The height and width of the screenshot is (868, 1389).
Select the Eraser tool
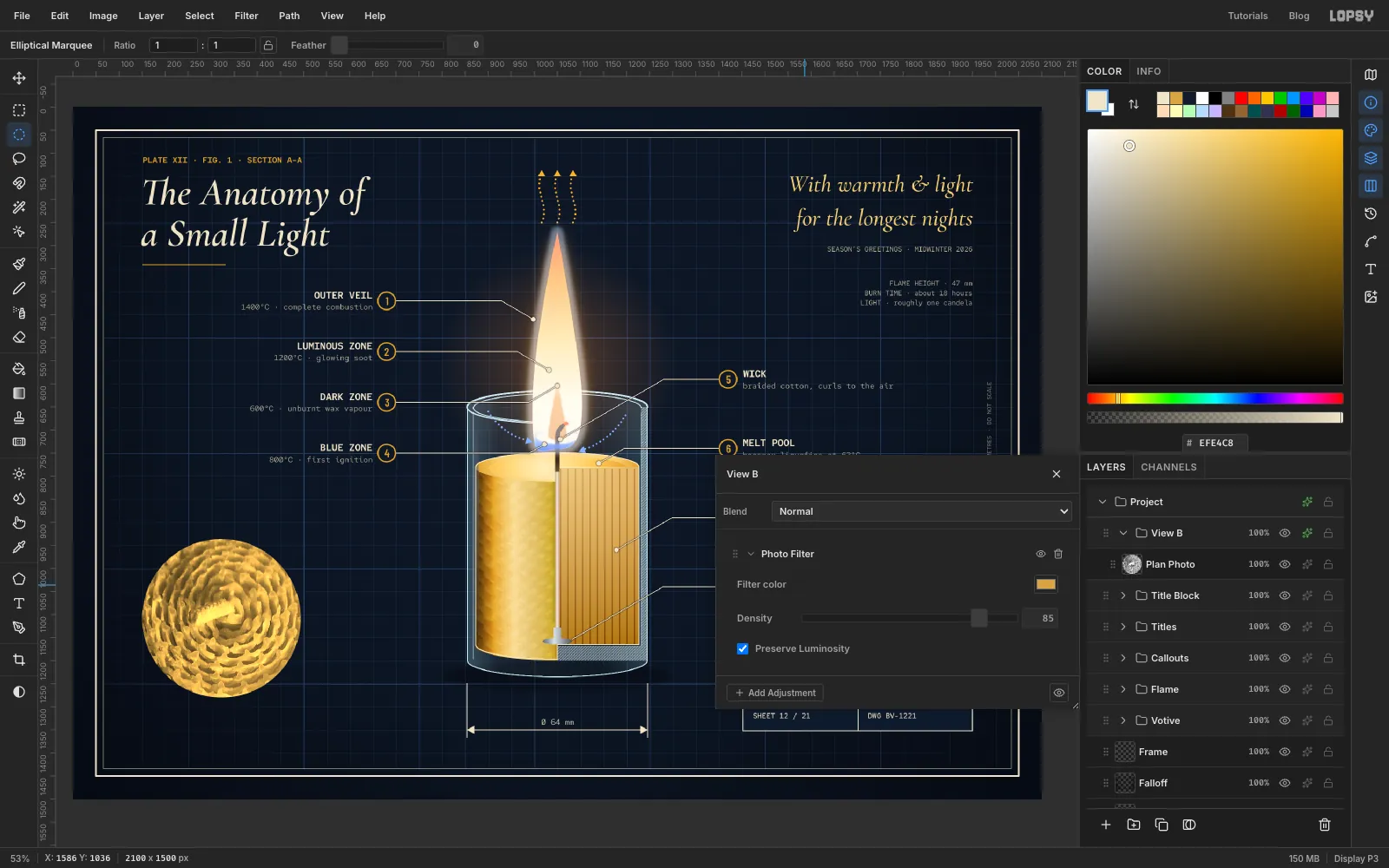[x=19, y=337]
